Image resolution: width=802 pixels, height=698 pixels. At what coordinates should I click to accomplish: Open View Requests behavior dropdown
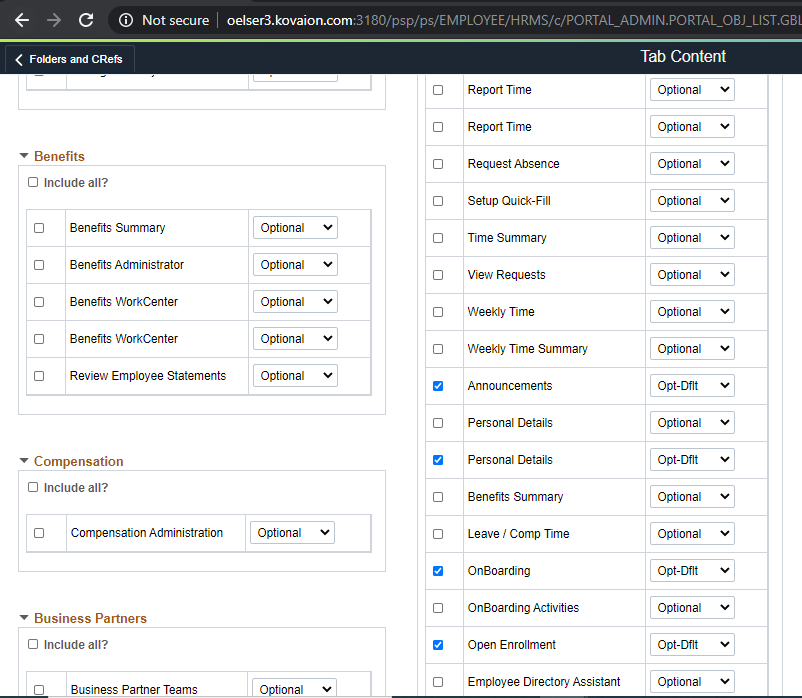point(692,275)
